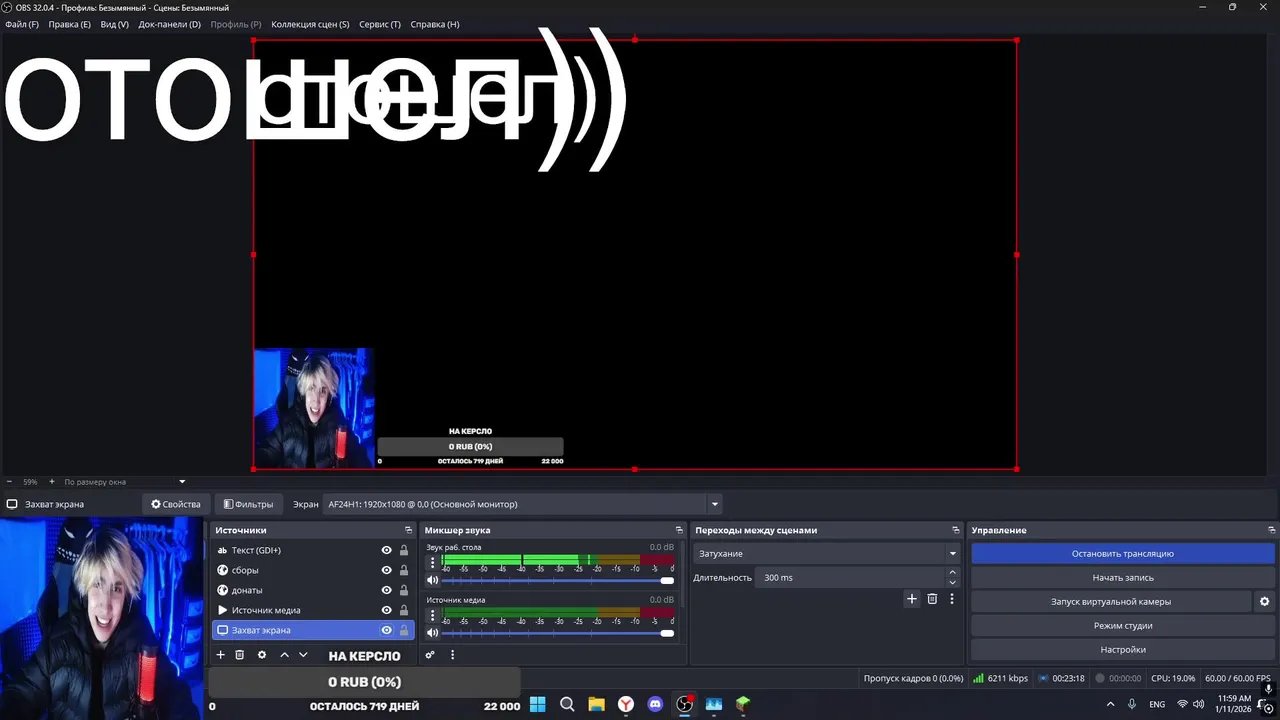Toggle visibility of Текст (GDI+) source
1280x720 pixels.
point(386,550)
